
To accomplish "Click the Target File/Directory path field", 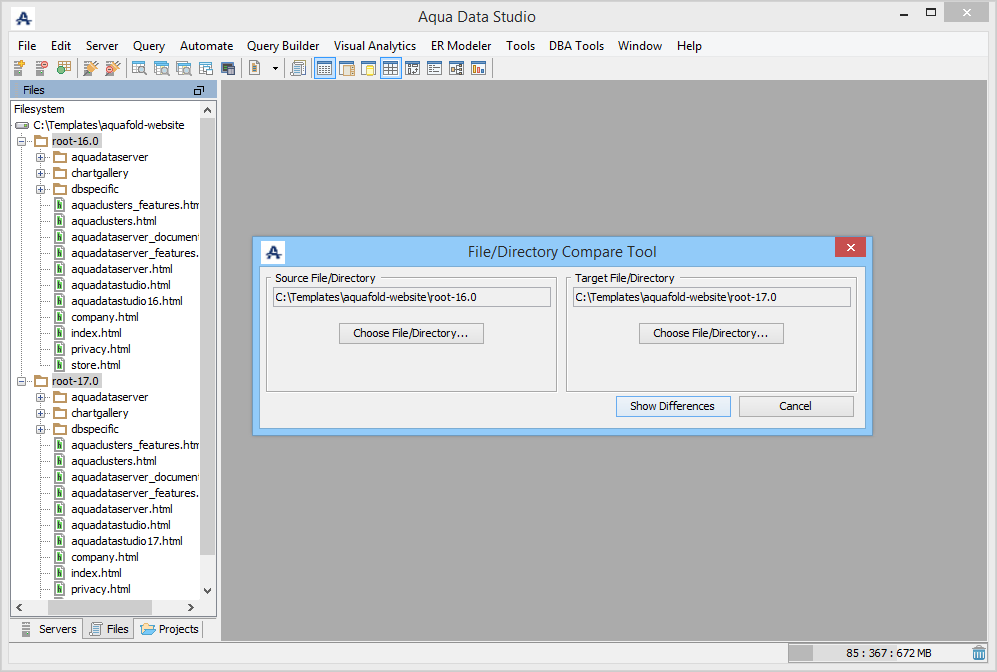I will (712, 297).
